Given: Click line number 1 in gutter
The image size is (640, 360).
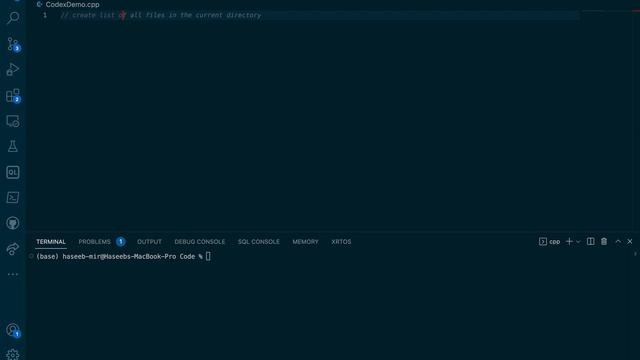Looking at the screenshot, I should (x=45, y=15).
